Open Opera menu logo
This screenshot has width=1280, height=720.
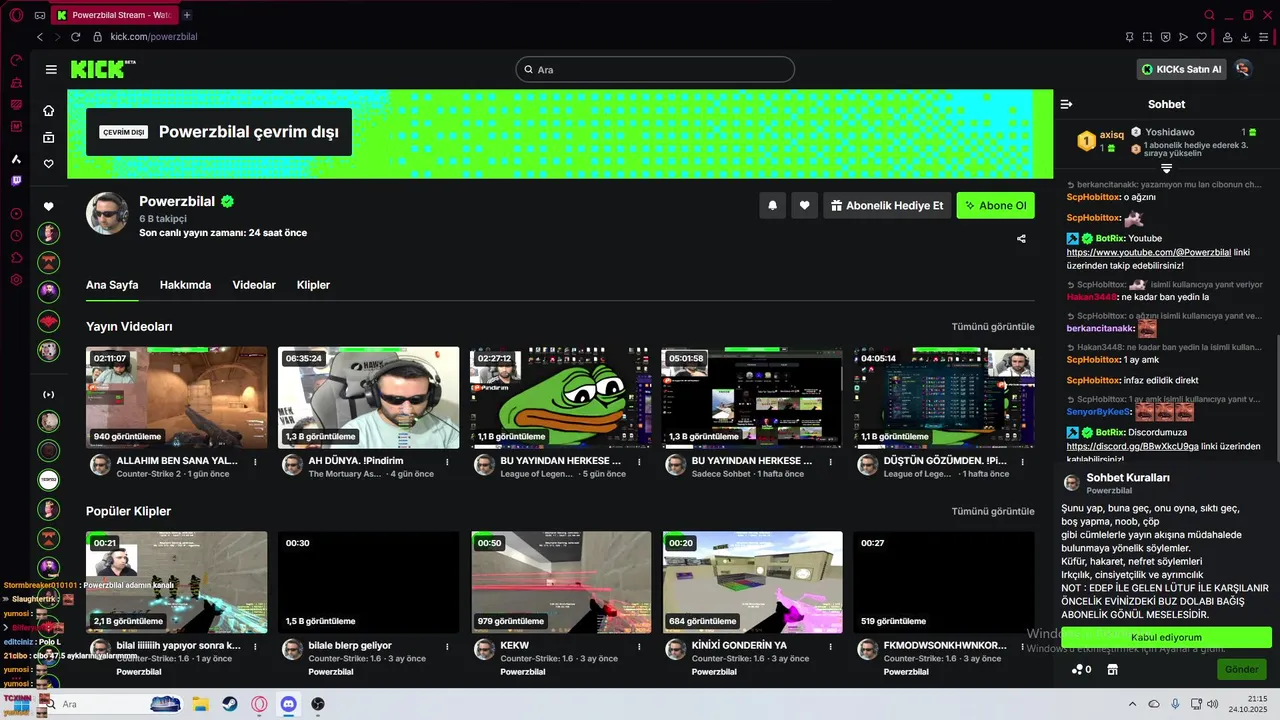click(16, 15)
